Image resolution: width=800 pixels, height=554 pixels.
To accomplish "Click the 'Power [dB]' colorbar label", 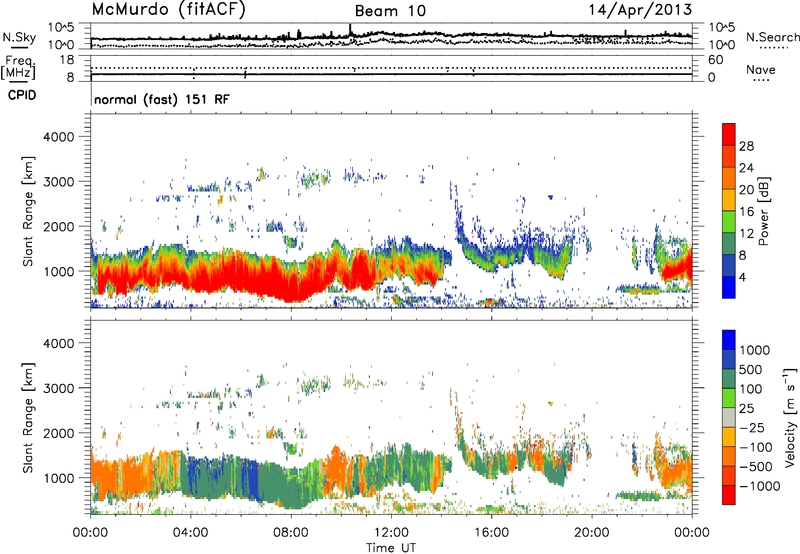I will 763,211.
